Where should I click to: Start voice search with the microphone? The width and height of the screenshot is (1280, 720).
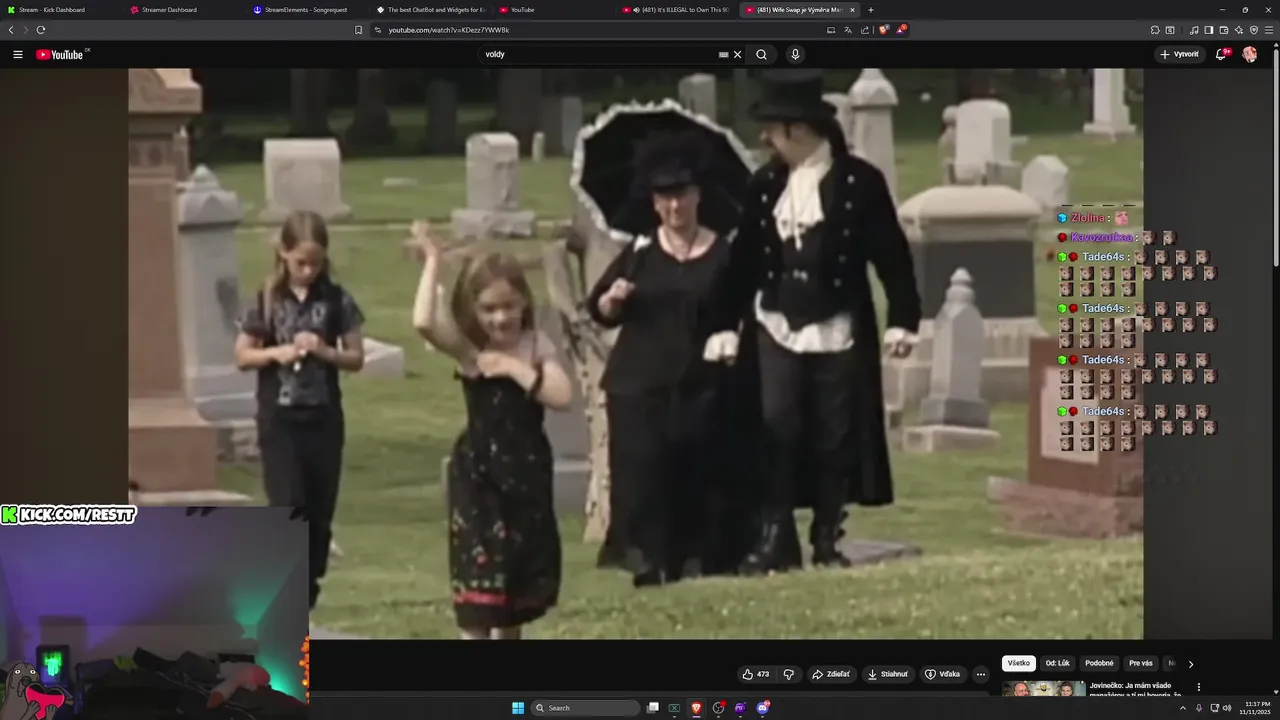pyautogui.click(x=795, y=54)
